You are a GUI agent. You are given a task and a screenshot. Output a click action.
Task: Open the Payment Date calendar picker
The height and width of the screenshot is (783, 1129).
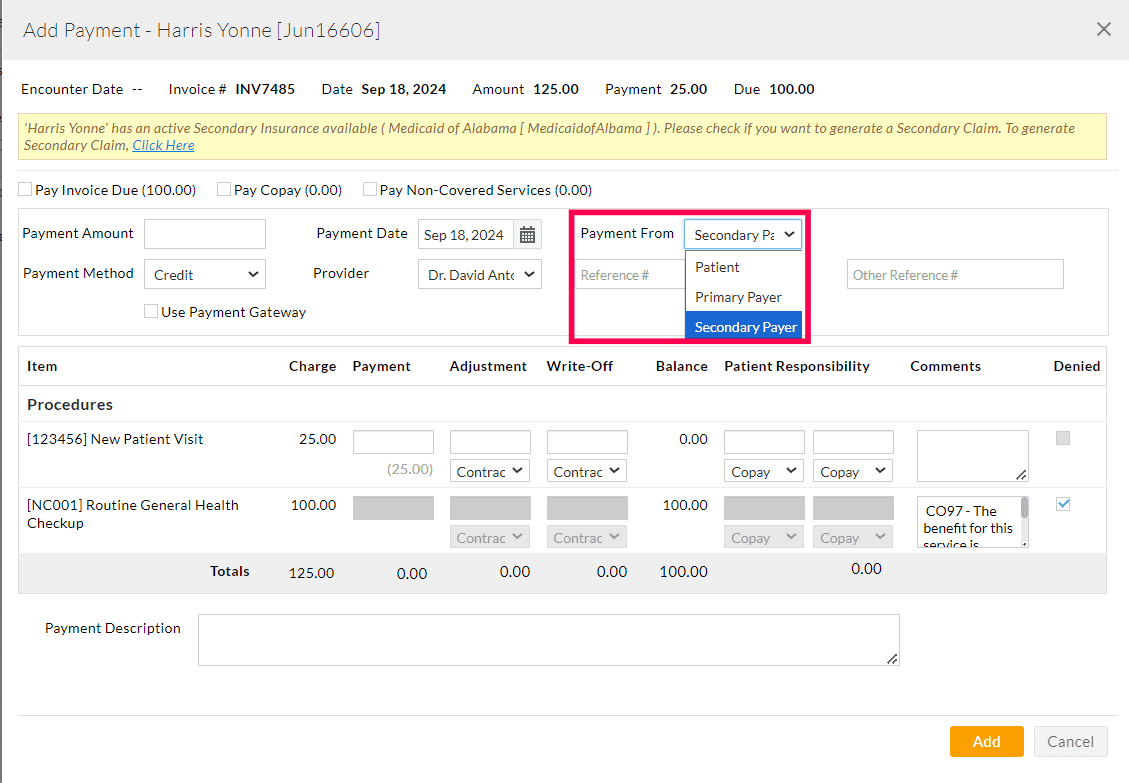tap(527, 235)
